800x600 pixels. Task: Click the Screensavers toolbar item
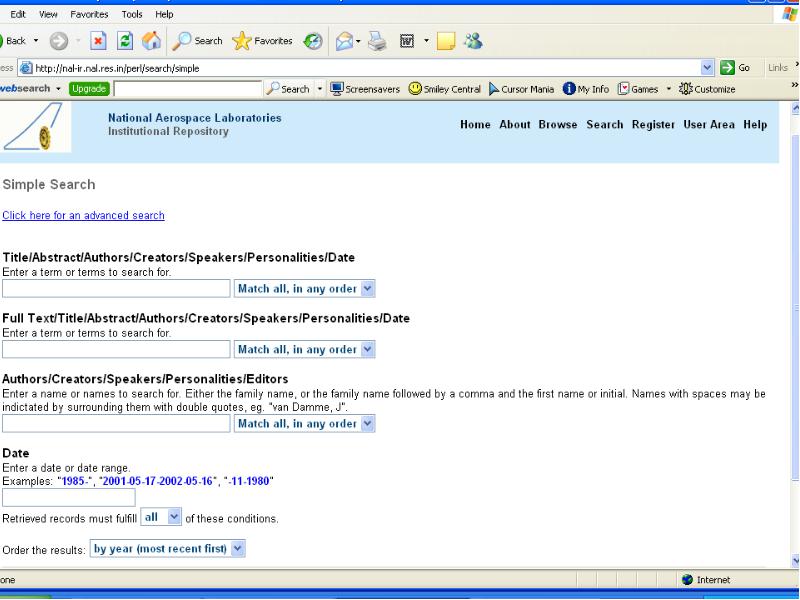click(365, 89)
